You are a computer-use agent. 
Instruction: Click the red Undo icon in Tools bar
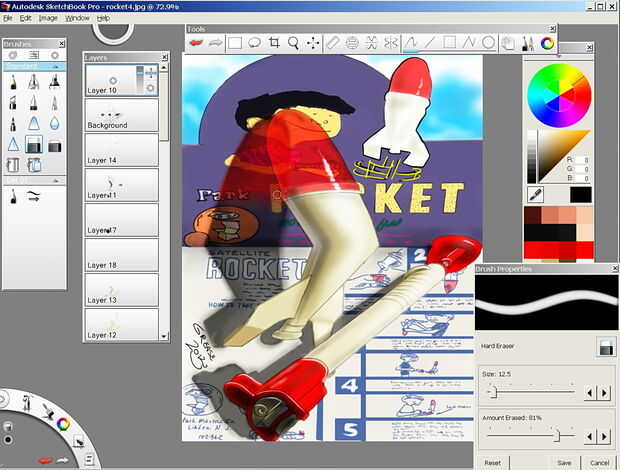[x=196, y=43]
